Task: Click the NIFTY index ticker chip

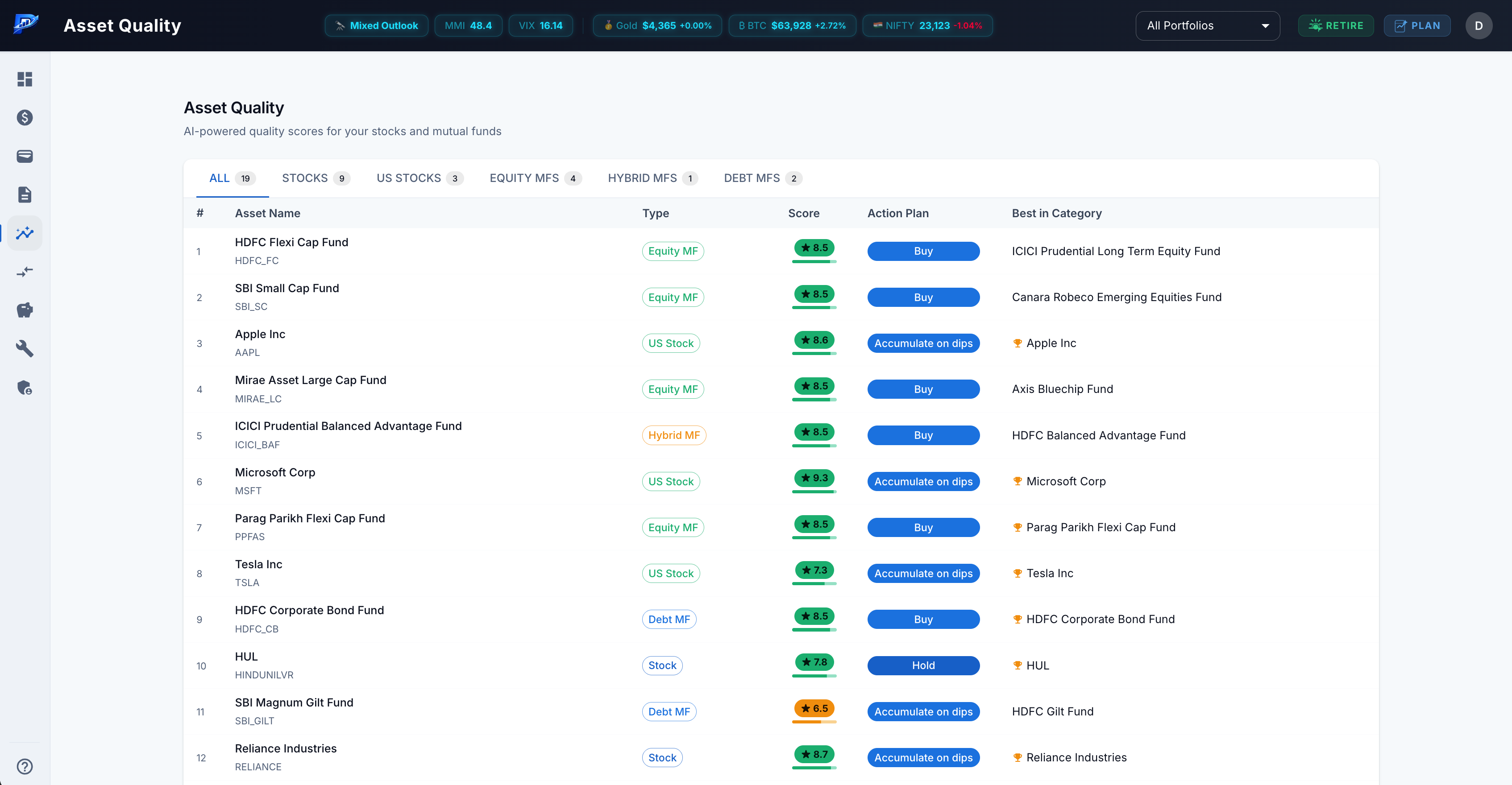Action: tap(927, 25)
